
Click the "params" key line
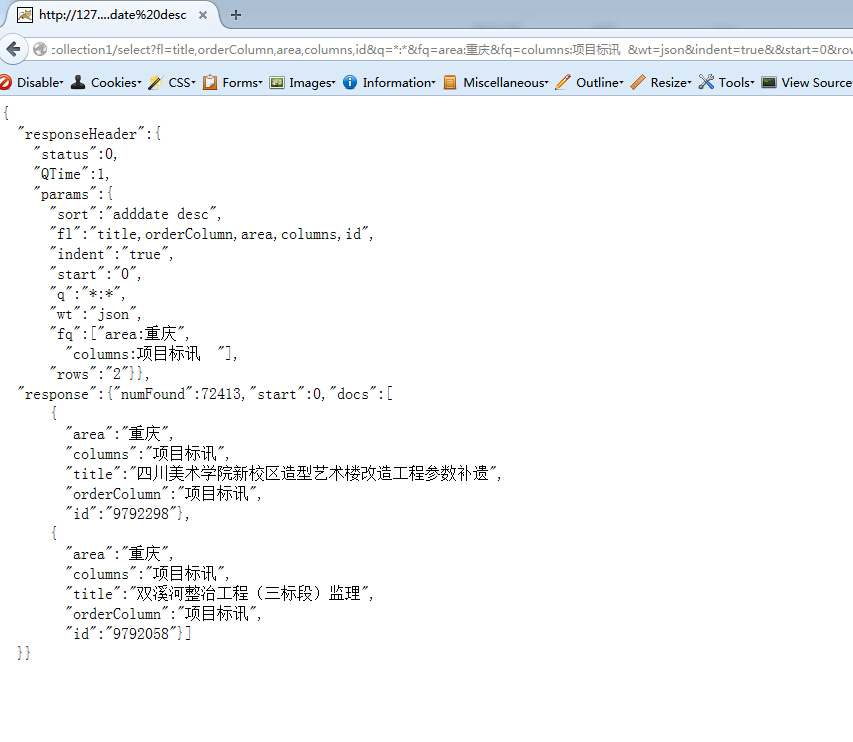(73, 194)
